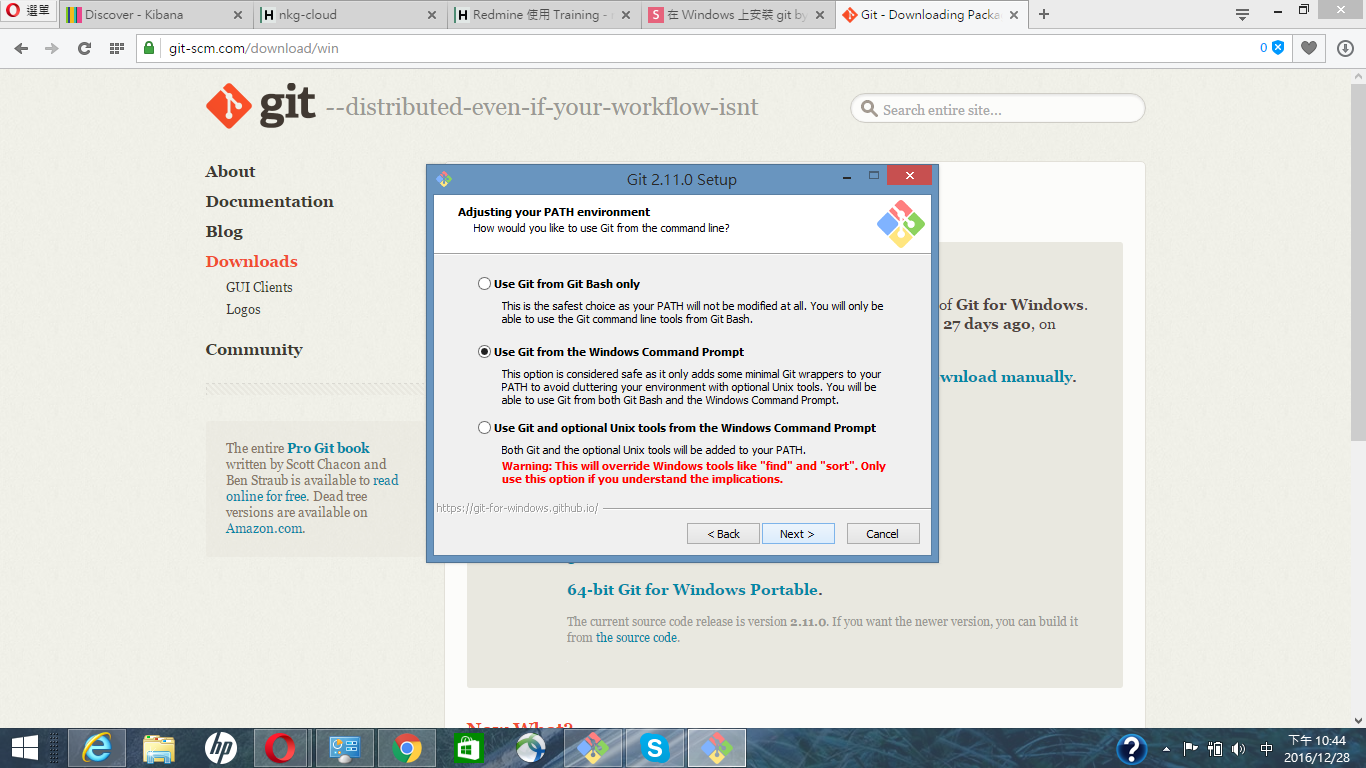1366x768 pixels.
Task: Open Opera menu button
Action: [x=28, y=12]
